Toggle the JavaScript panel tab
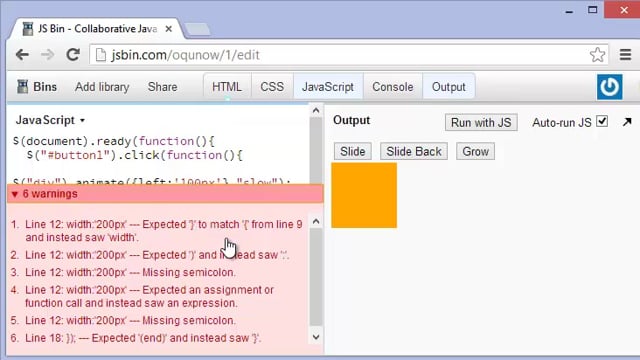 (328, 87)
